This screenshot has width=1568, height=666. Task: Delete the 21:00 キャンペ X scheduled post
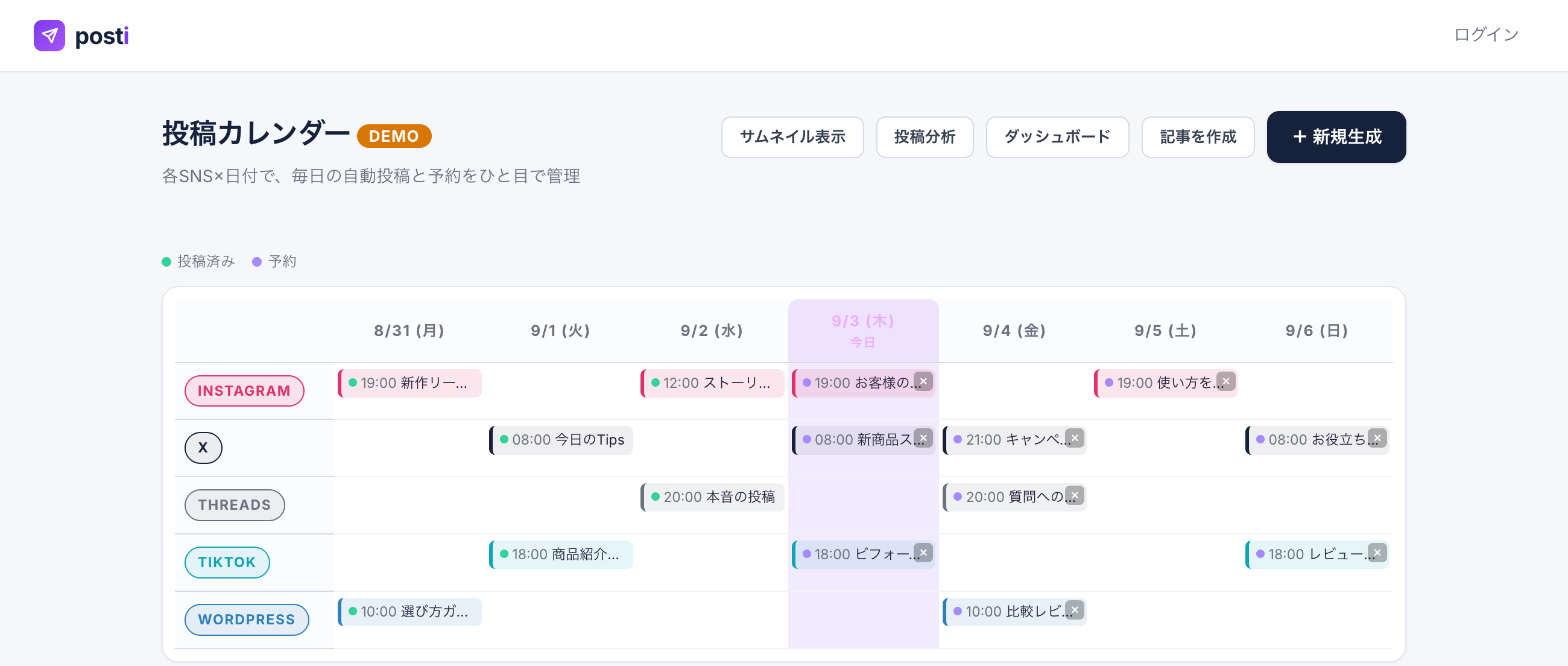tap(1074, 438)
